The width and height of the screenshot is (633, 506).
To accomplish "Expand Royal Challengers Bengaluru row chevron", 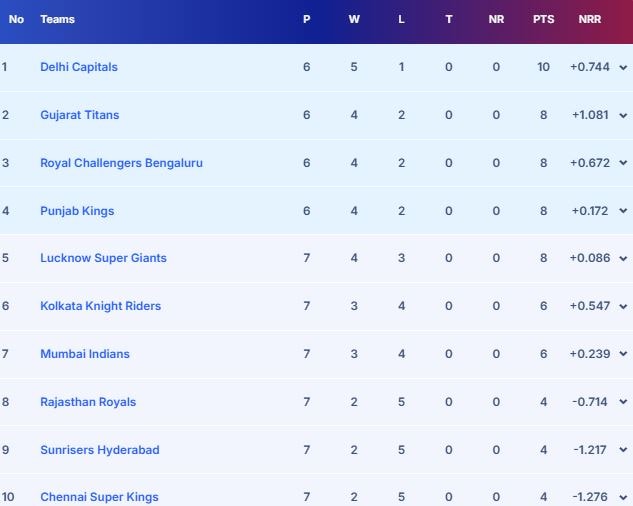I will [x=623, y=163].
